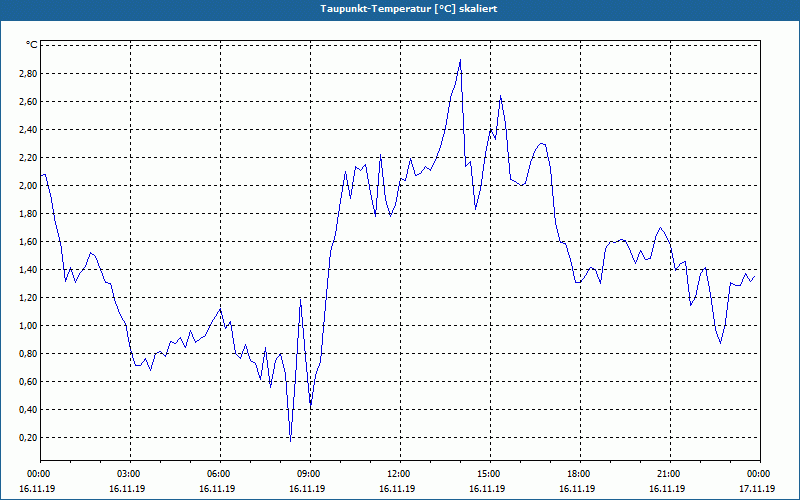Click the 0,60 y-axis value
This screenshot has width=800, height=500.
[29, 382]
